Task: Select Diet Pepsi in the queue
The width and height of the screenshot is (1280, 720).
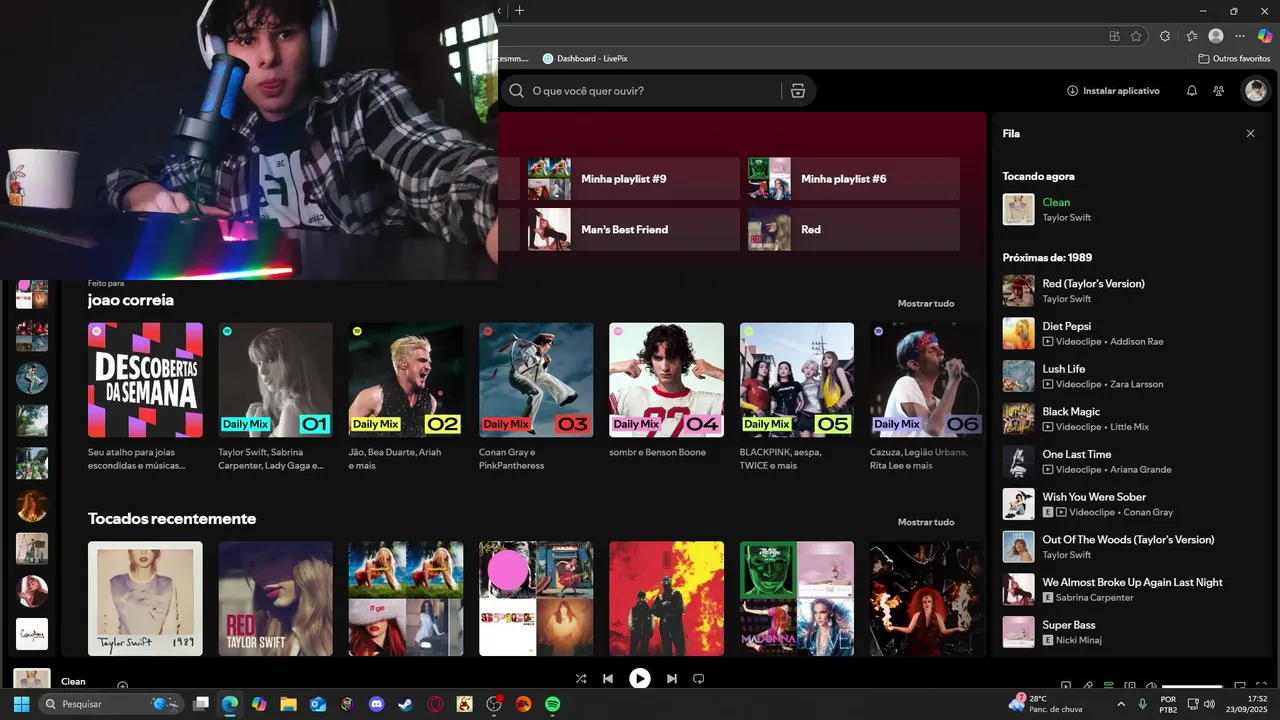Action: point(1131,334)
